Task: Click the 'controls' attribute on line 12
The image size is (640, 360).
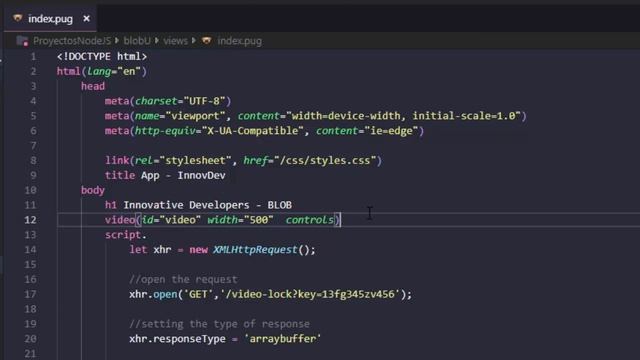Action: pos(309,220)
